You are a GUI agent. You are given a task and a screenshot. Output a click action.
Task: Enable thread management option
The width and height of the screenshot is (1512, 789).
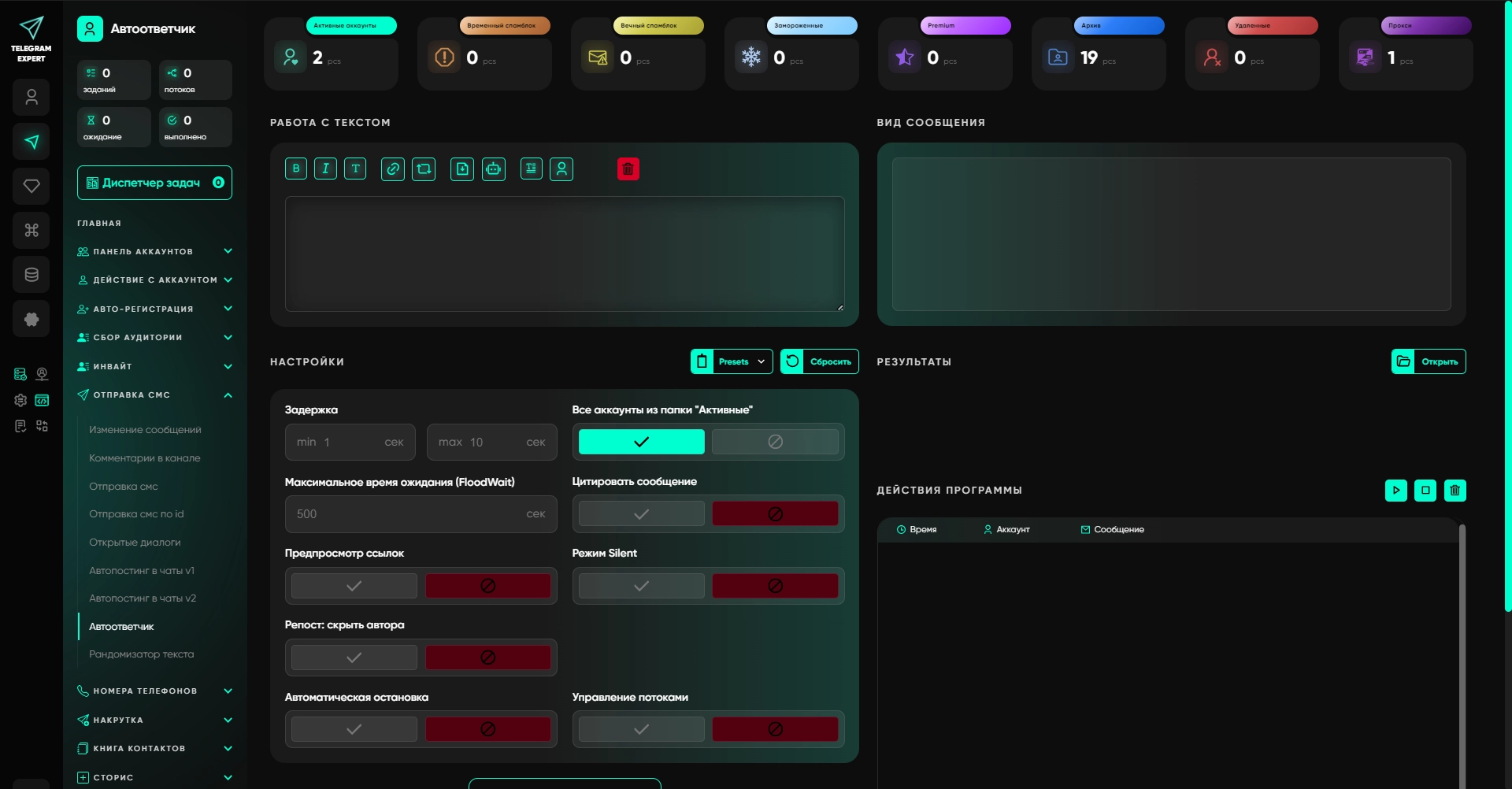pyautogui.click(x=641, y=729)
